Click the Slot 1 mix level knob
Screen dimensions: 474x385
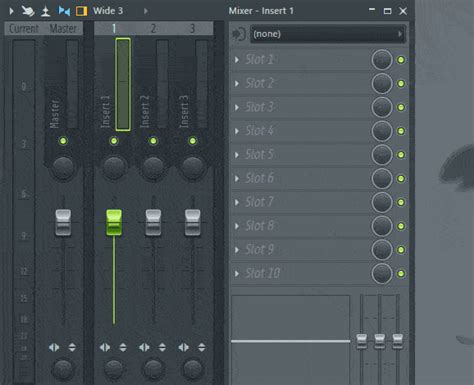coord(382,60)
